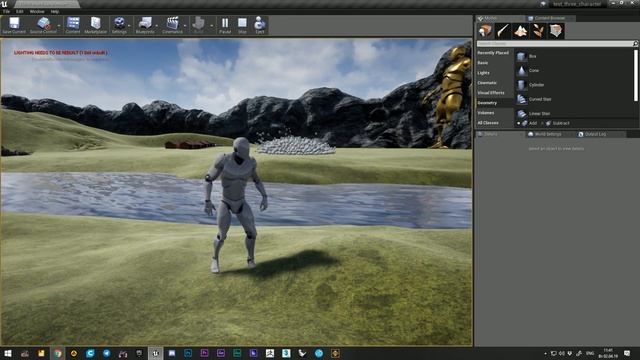Pick the Cone geometry brush
The image size is (640, 360).
(x=574, y=71)
